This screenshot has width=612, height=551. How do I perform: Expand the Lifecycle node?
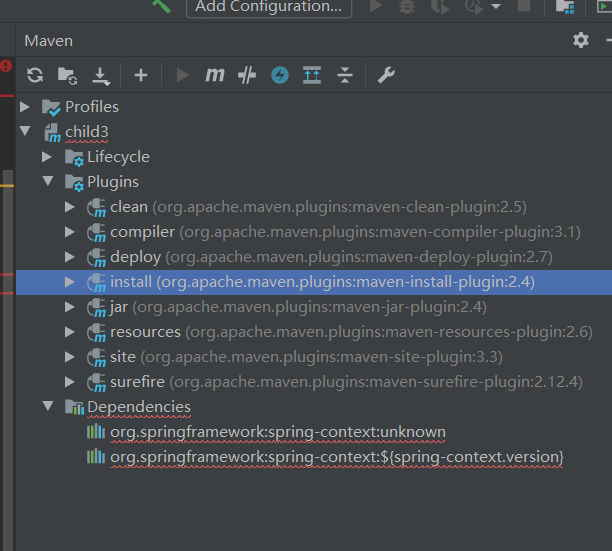tap(47, 156)
